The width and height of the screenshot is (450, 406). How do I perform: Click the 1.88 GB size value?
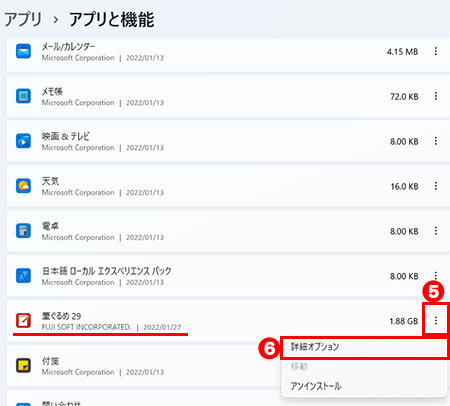coord(404,321)
